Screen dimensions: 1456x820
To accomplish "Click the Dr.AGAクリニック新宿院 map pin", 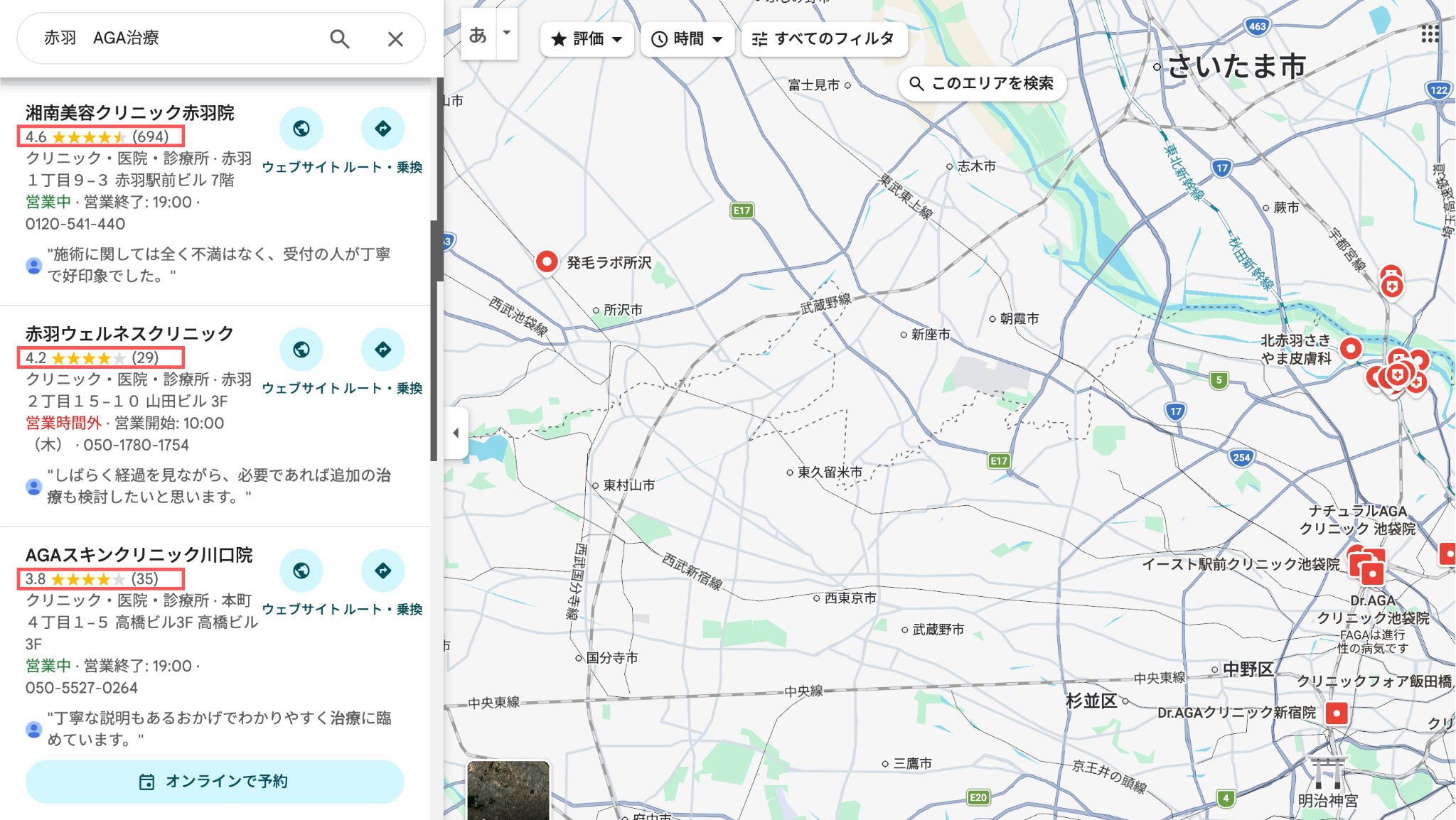I will [x=1337, y=713].
